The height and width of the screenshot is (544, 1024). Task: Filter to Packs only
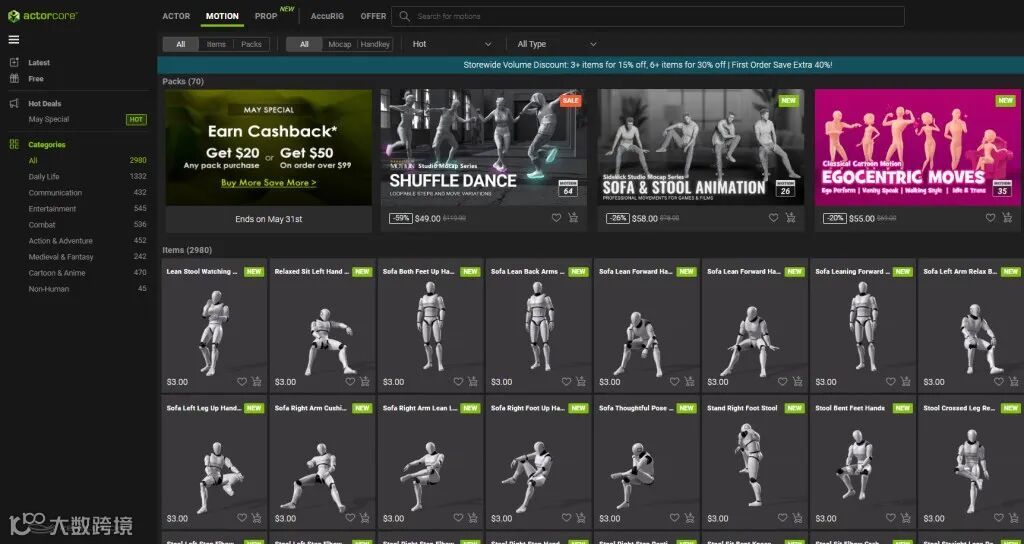coord(251,44)
